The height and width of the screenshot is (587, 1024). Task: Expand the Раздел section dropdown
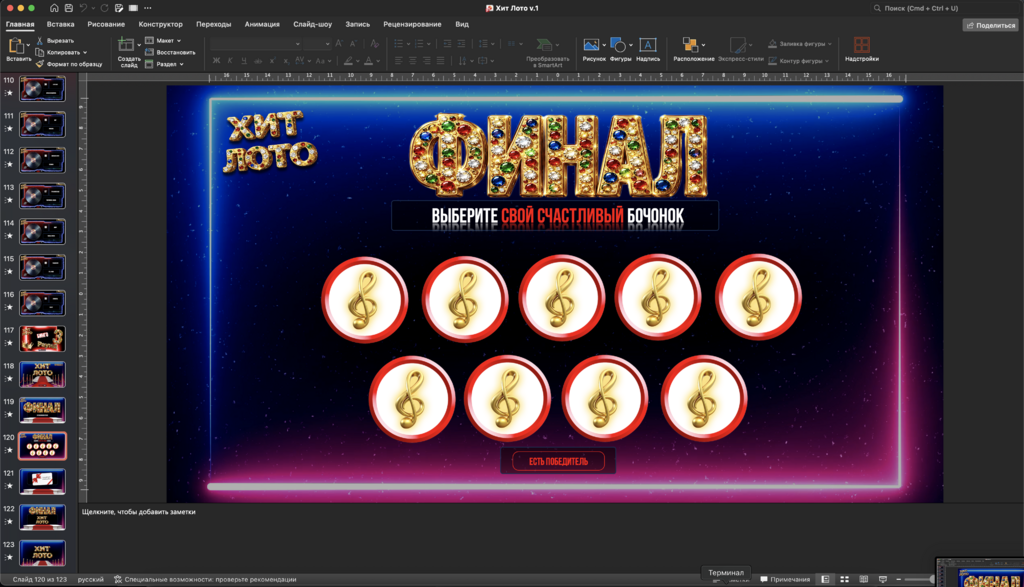[x=165, y=64]
